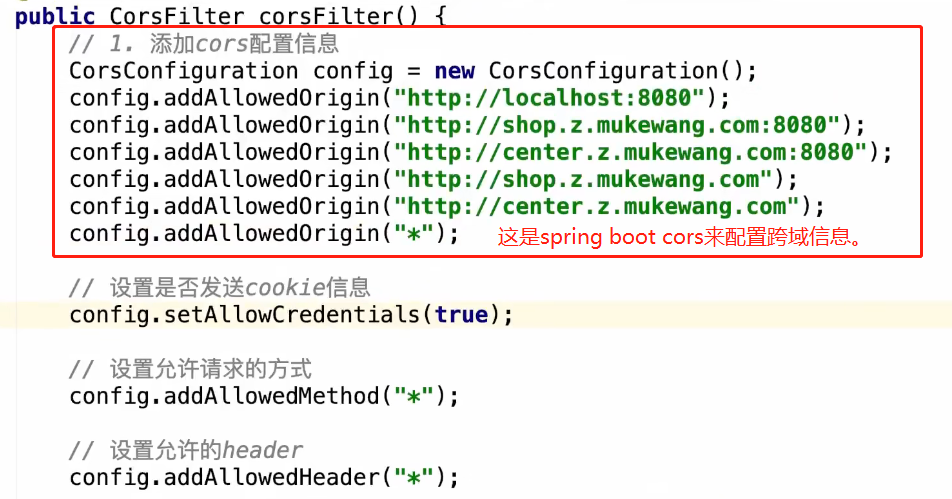
Task: Click line 'CorsConfiguration config = new CorsConfiguration();'
Action: click(x=413, y=71)
